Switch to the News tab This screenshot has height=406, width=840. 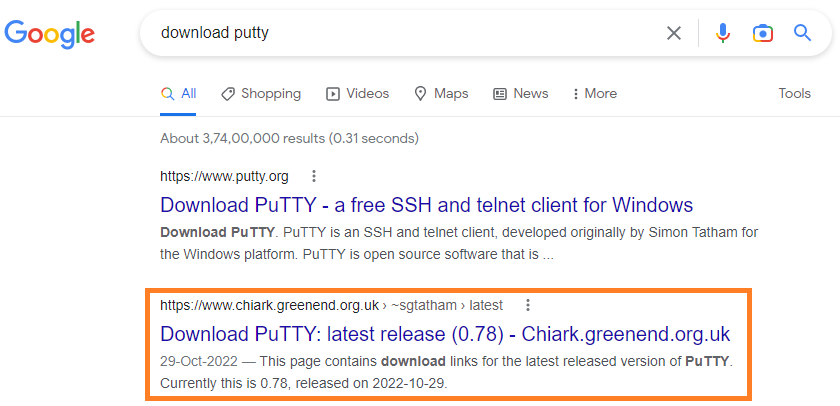(x=520, y=94)
